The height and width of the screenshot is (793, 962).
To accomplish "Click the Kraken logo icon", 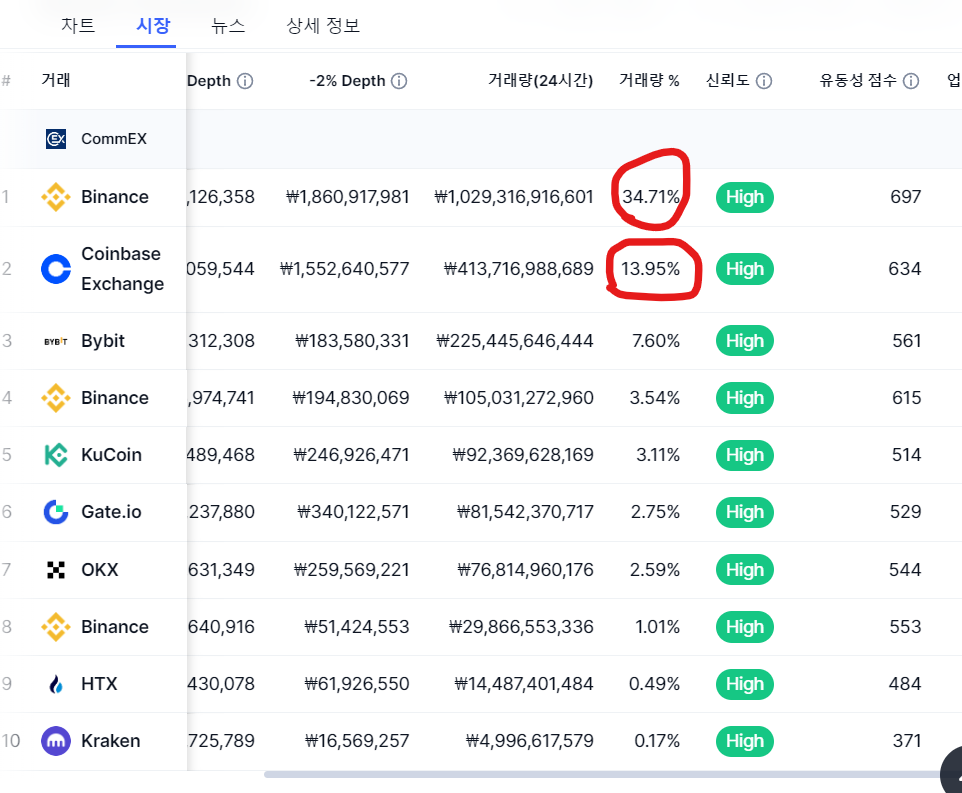I will tap(56, 741).
